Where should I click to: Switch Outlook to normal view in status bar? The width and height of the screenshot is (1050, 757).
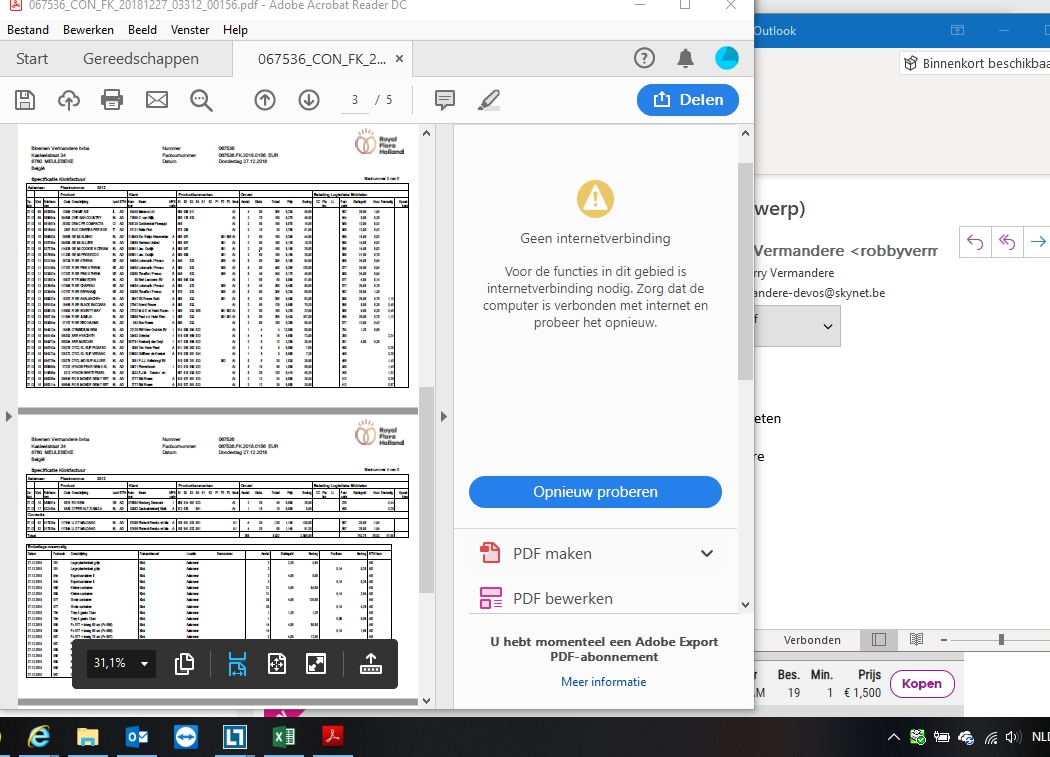(x=879, y=640)
